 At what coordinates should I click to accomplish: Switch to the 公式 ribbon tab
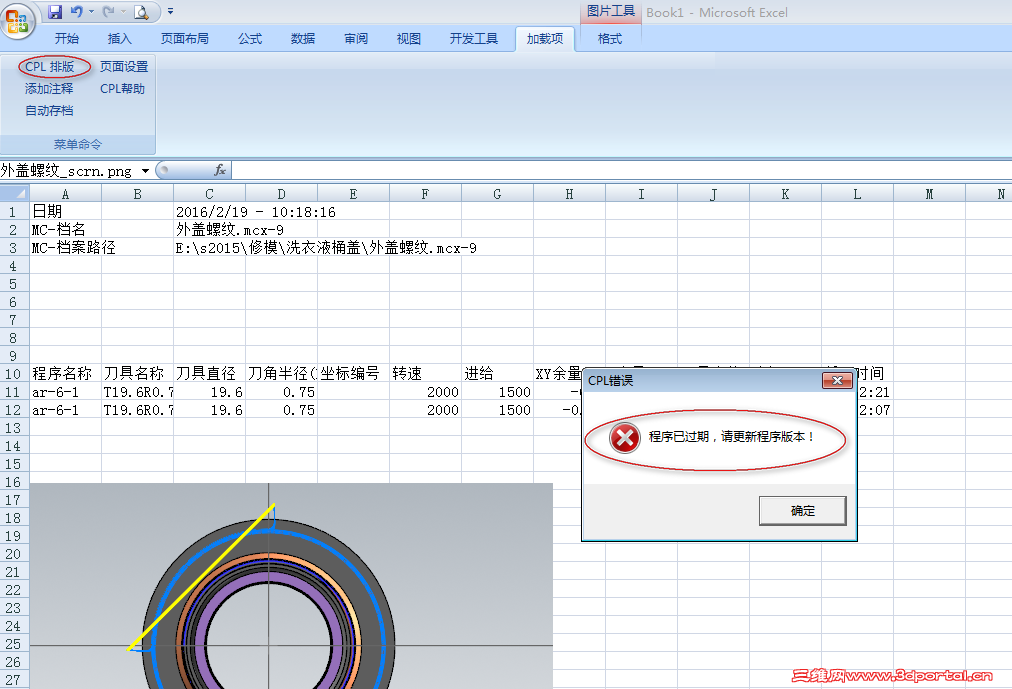250,39
